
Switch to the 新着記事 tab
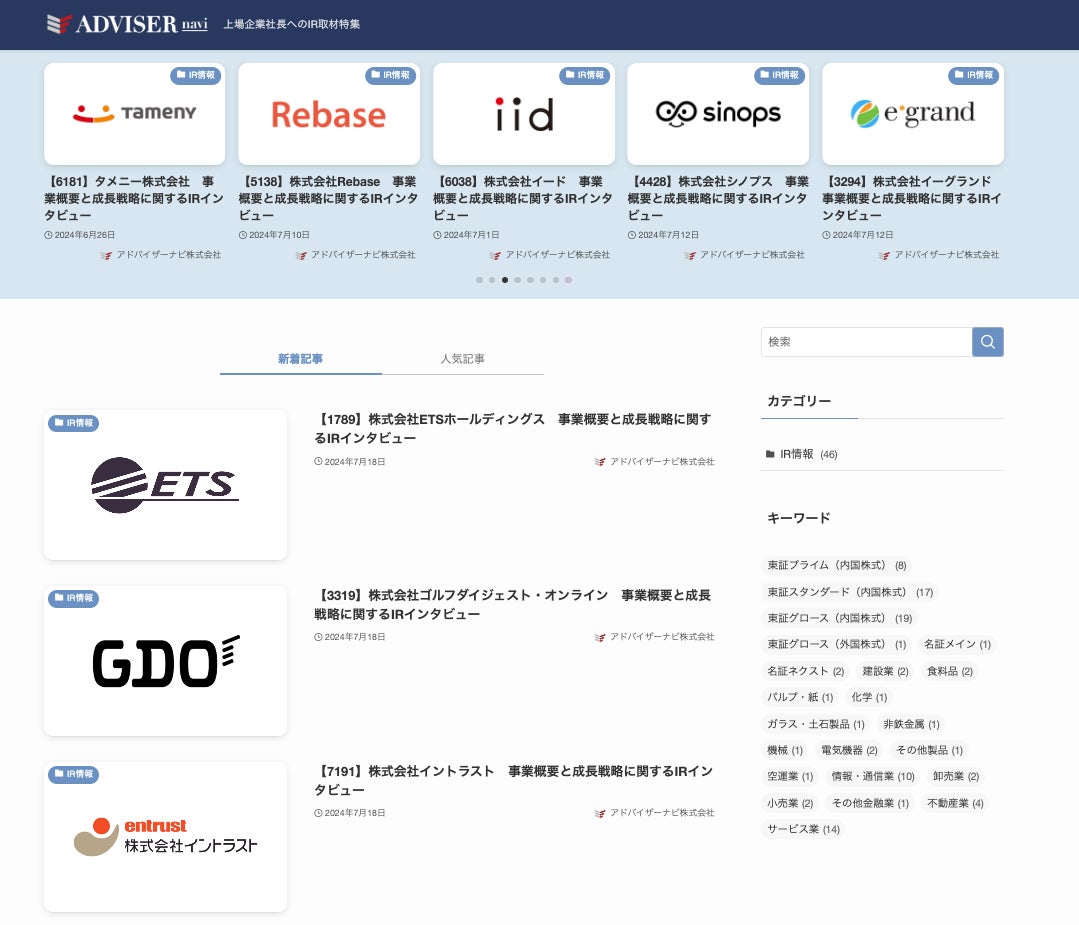pos(301,359)
